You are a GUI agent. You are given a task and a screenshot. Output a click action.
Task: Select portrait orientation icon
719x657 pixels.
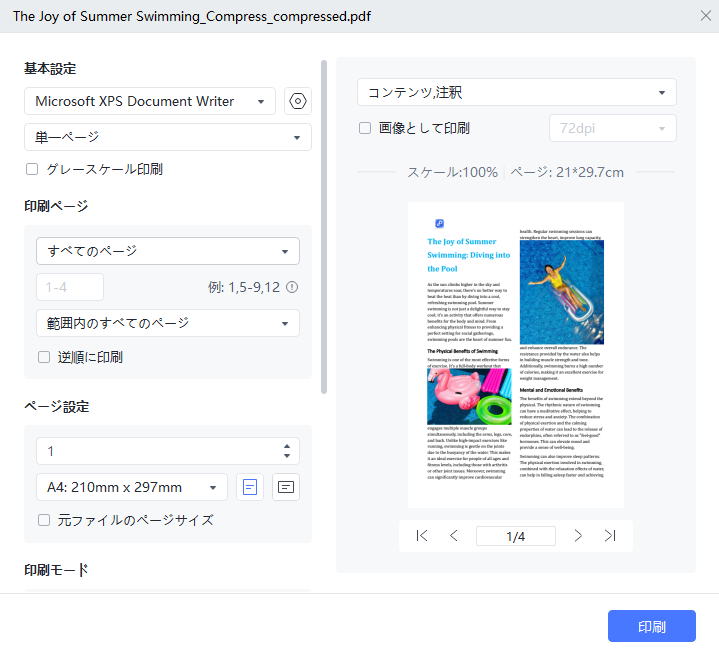[250, 487]
